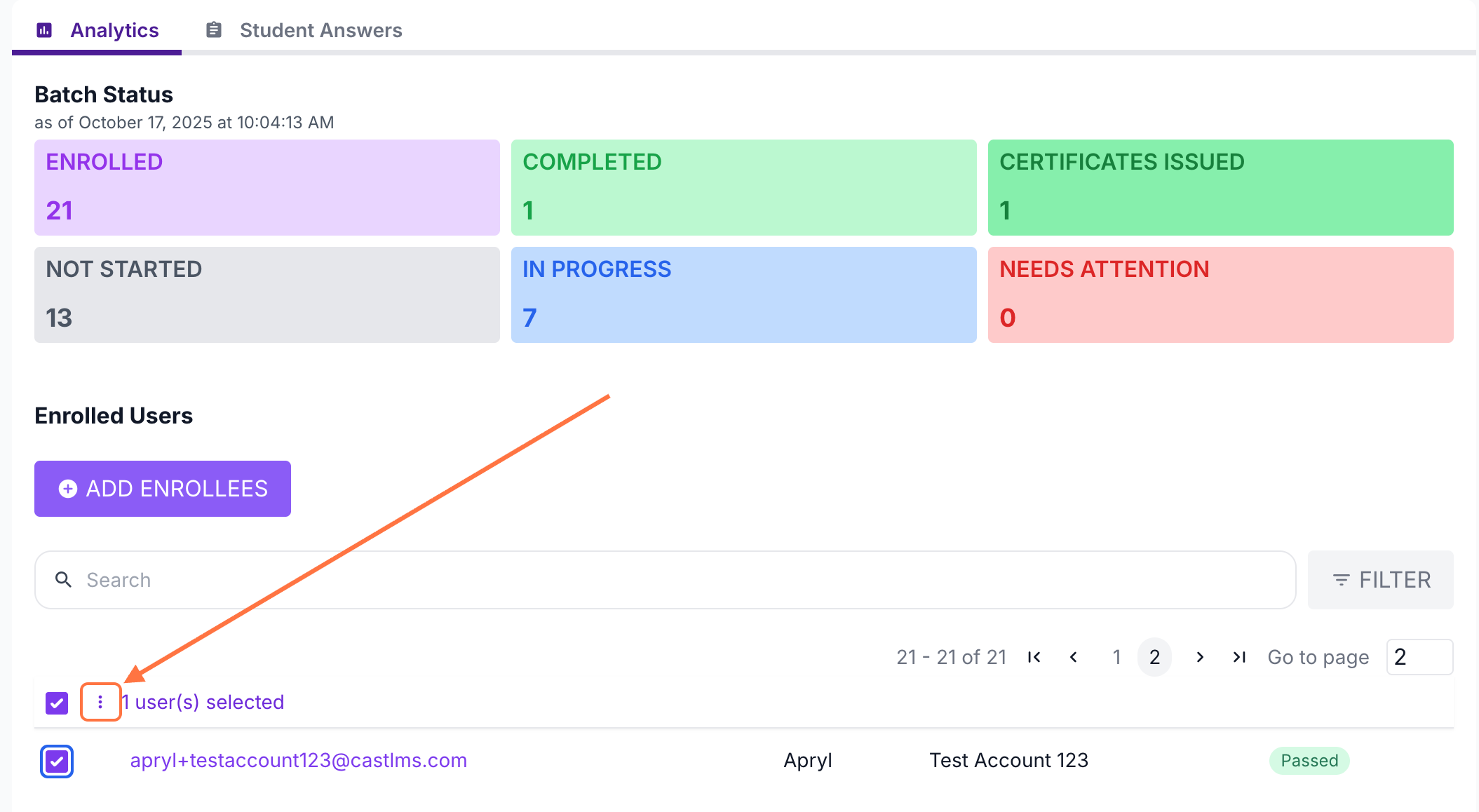This screenshot has height=812, width=1479.
Task: Select the Analytics tab
Action: click(x=114, y=30)
